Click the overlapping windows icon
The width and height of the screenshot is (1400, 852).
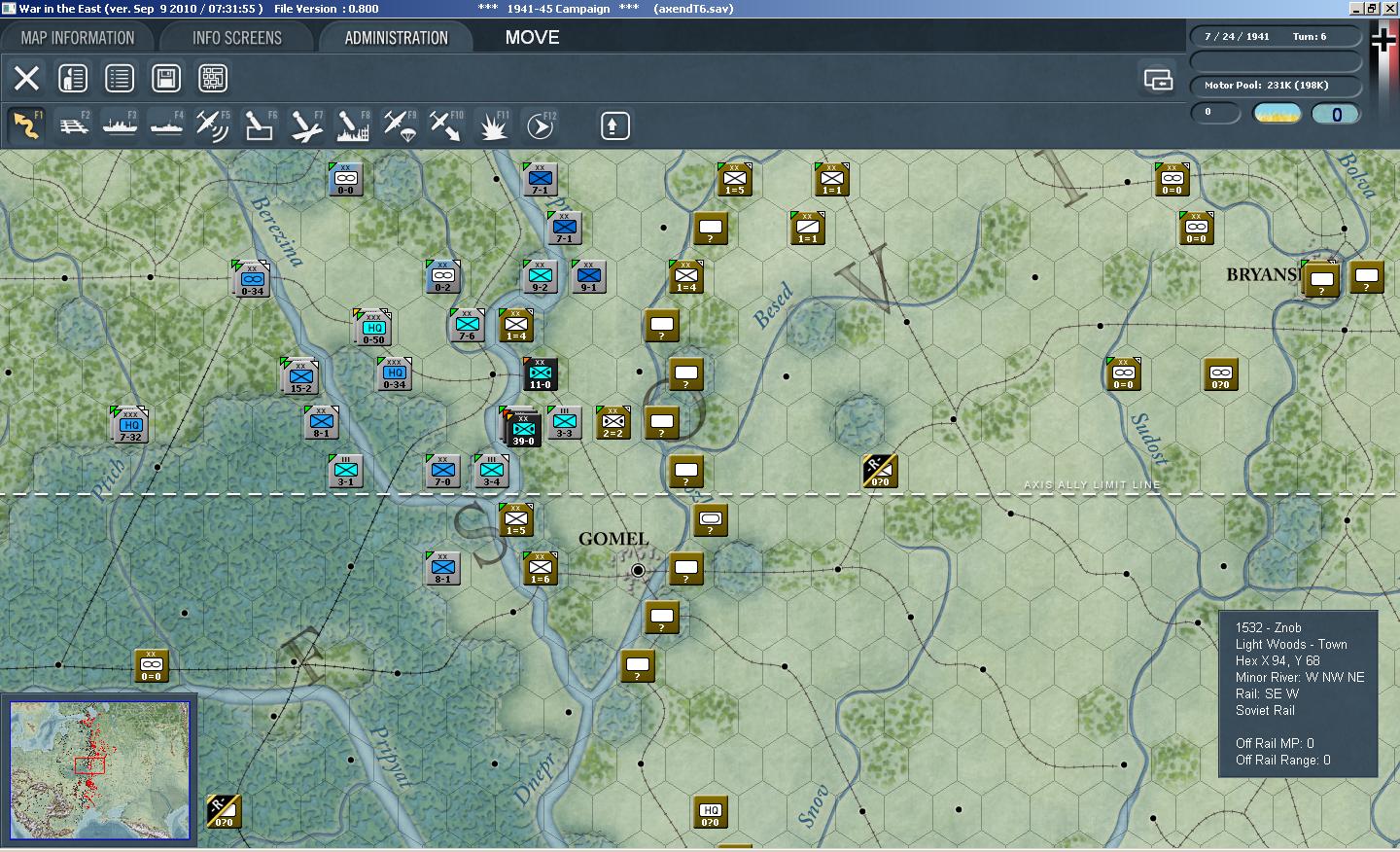(1158, 80)
